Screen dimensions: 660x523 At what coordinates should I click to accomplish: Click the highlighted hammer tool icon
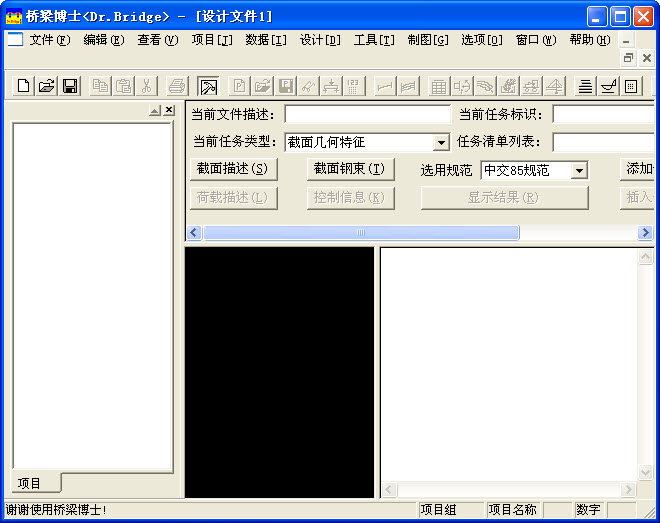[208, 86]
